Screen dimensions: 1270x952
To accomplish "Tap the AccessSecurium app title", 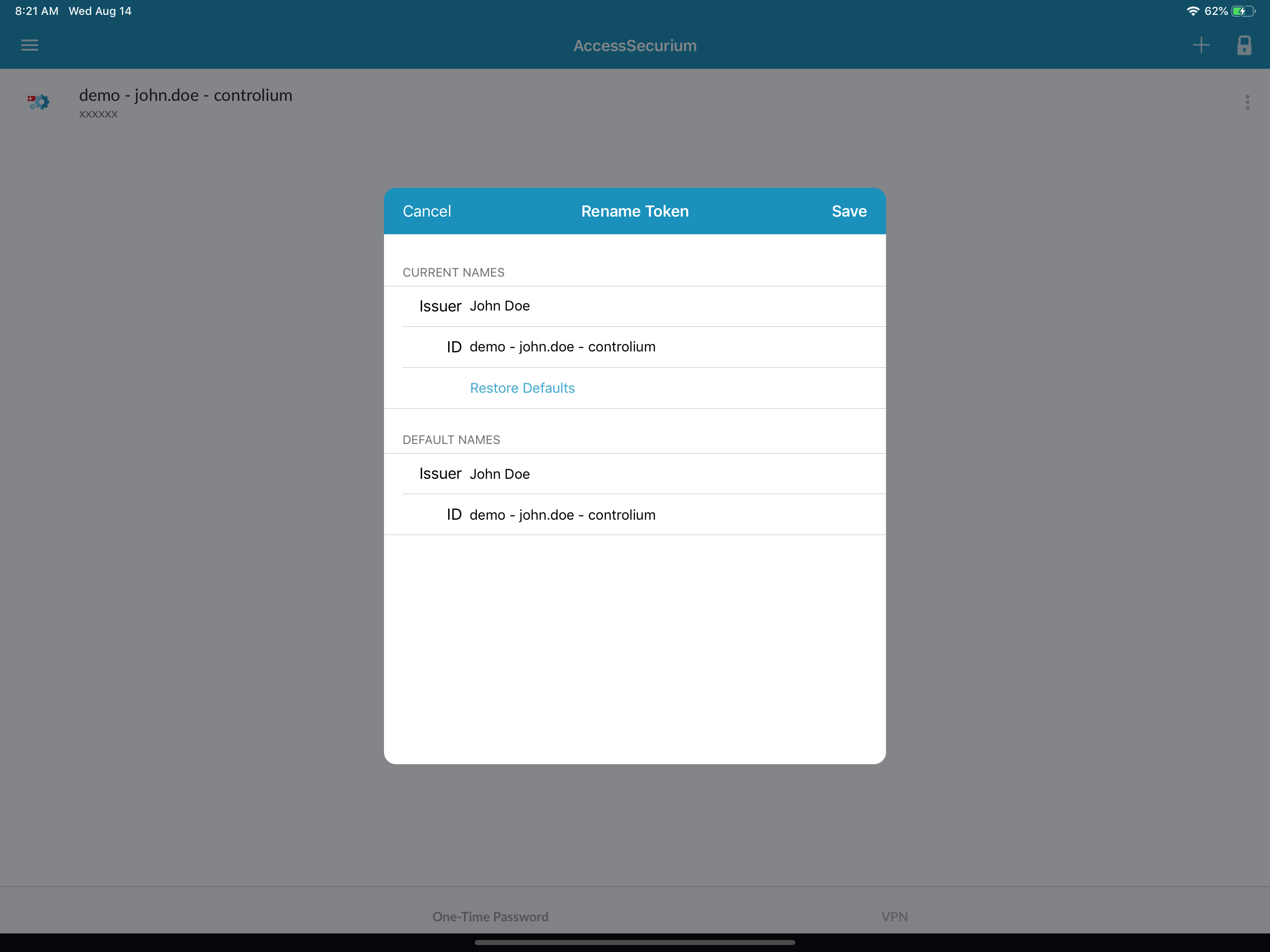I will click(635, 46).
